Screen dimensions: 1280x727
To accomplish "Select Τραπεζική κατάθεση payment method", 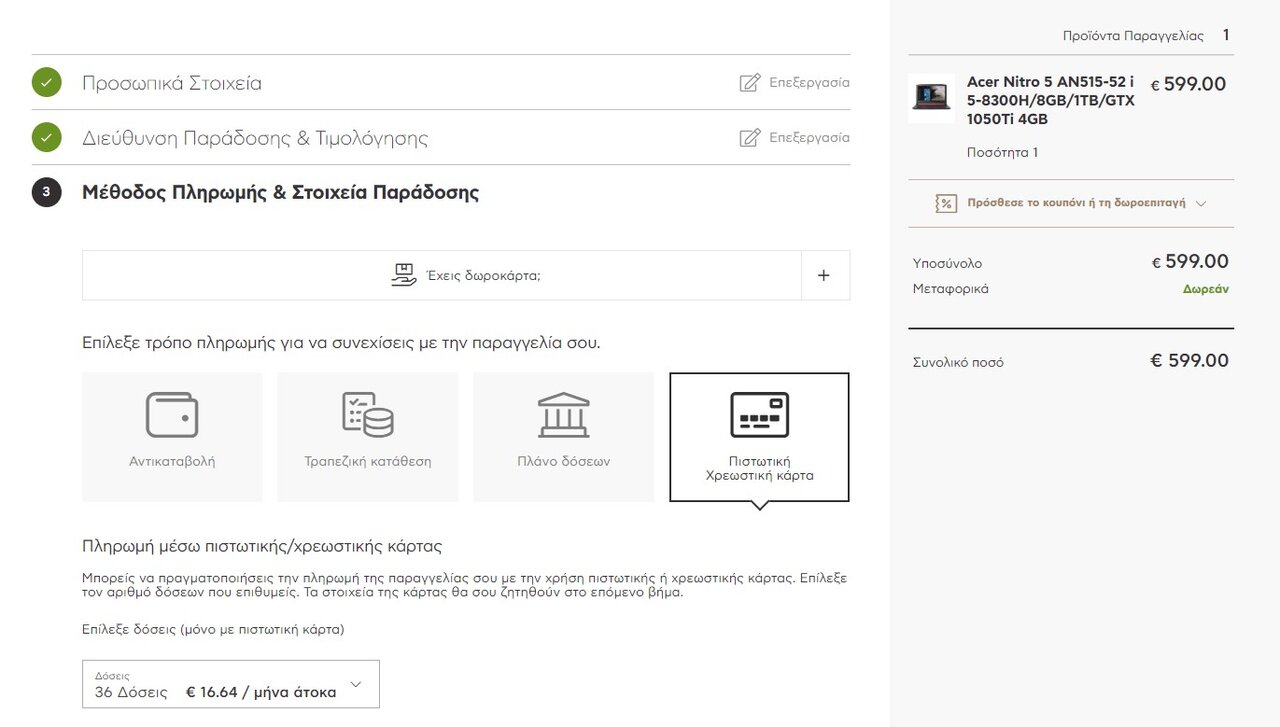I will click(368, 437).
